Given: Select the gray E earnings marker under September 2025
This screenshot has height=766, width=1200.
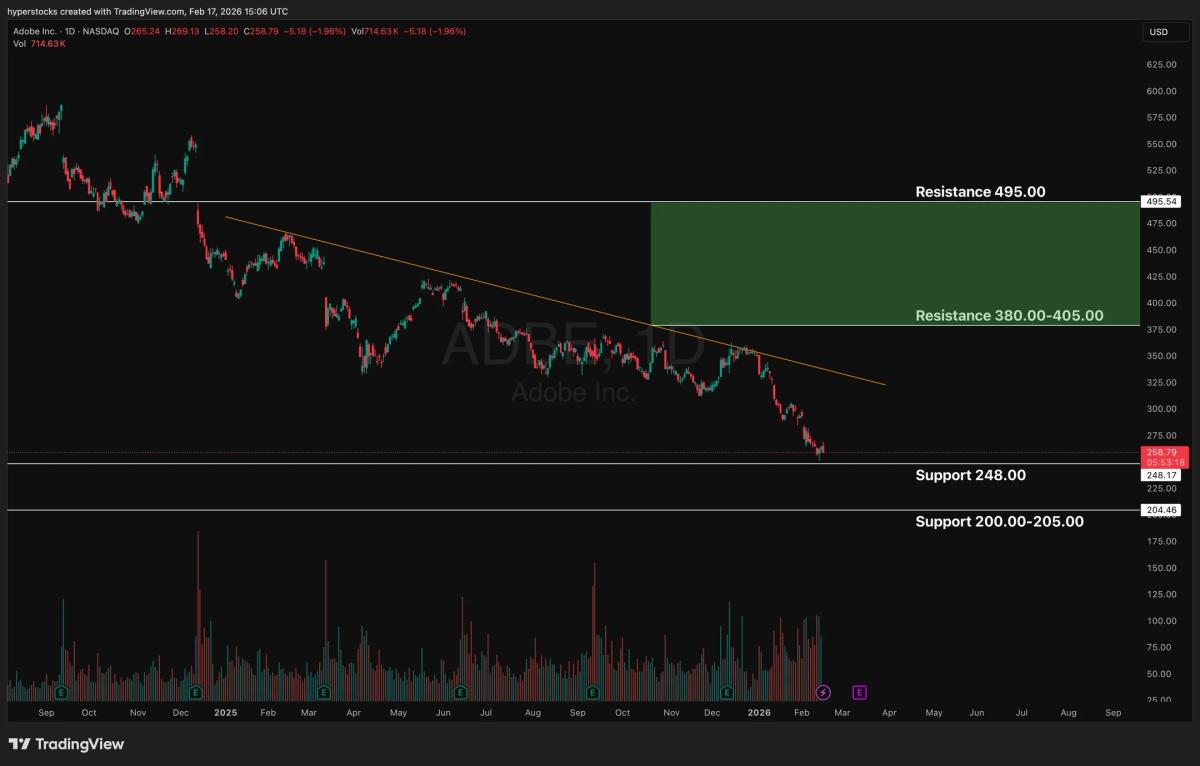Looking at the screenshot, I should 594,691.
